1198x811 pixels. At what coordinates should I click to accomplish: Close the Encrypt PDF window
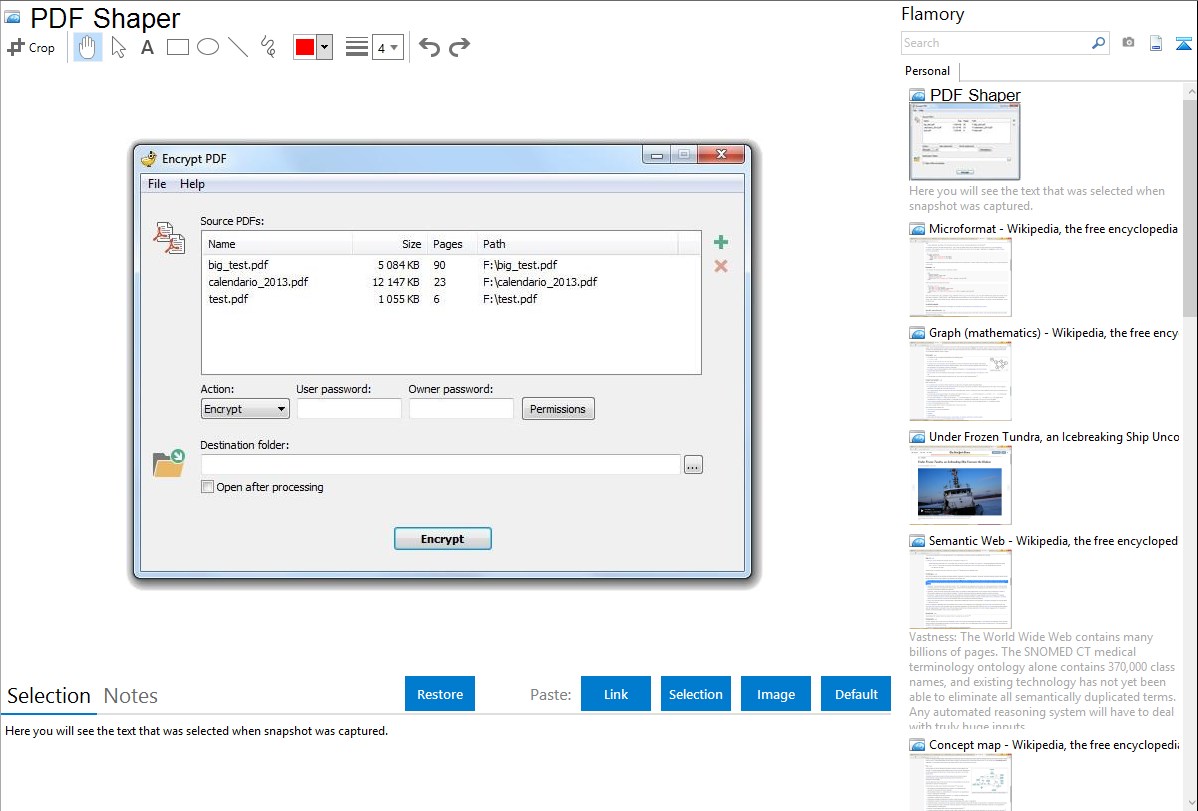coord(720,154)
